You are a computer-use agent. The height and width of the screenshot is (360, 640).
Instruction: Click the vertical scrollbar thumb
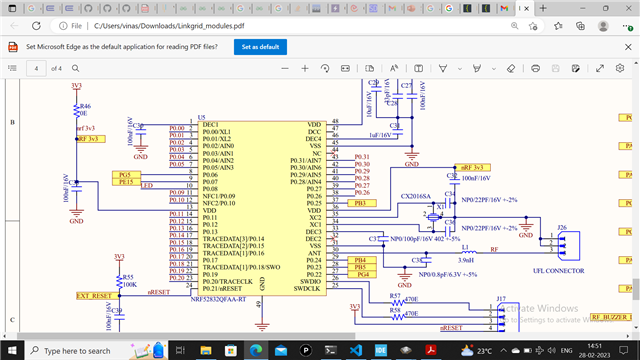(636, 289)
